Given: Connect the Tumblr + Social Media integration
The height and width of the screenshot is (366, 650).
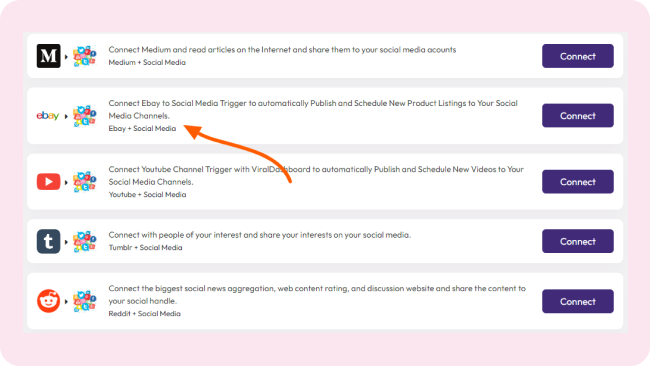Looking at the screenshot, I should pos(577,241).
